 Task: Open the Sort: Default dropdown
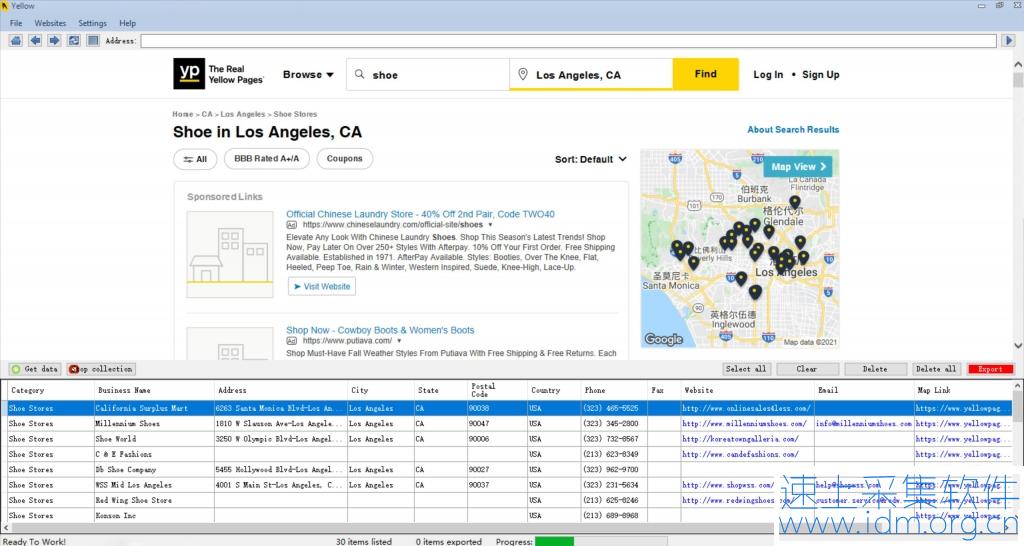590,159
